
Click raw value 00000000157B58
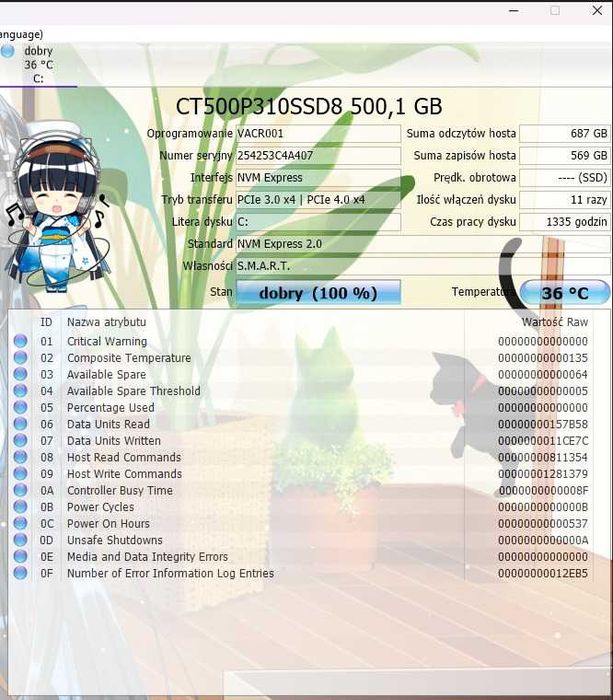543,424
